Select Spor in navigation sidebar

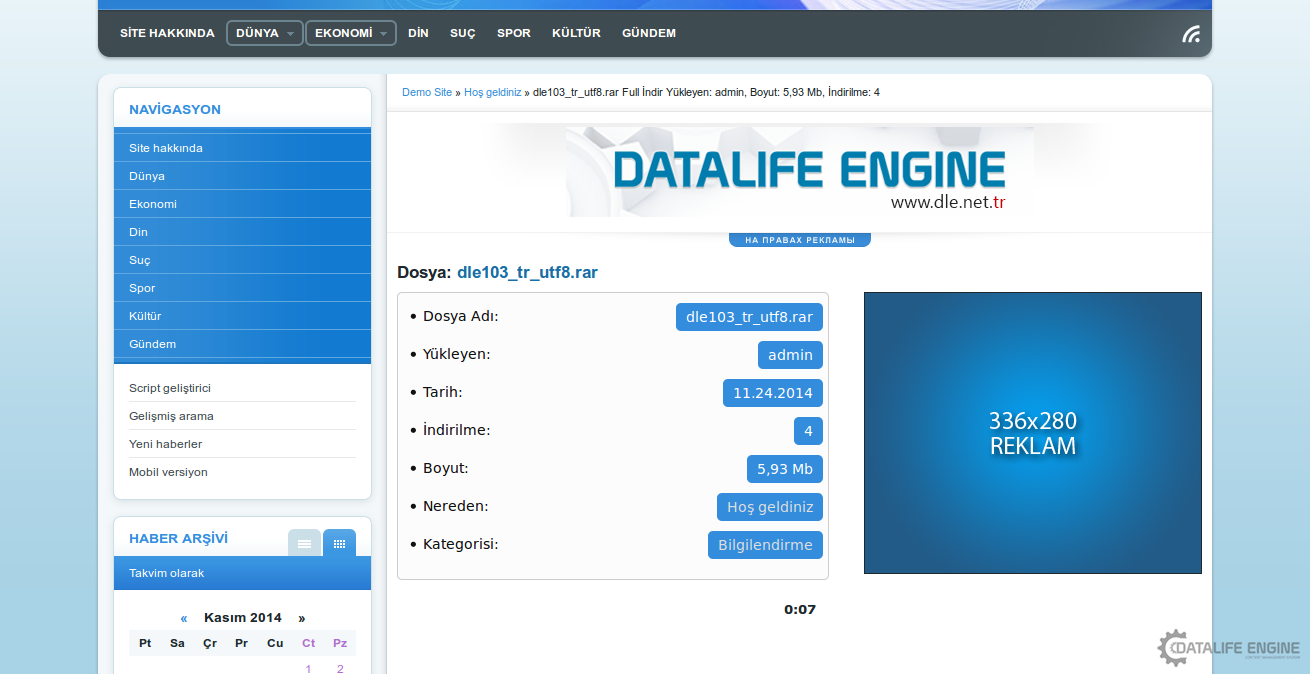[242, 288]
